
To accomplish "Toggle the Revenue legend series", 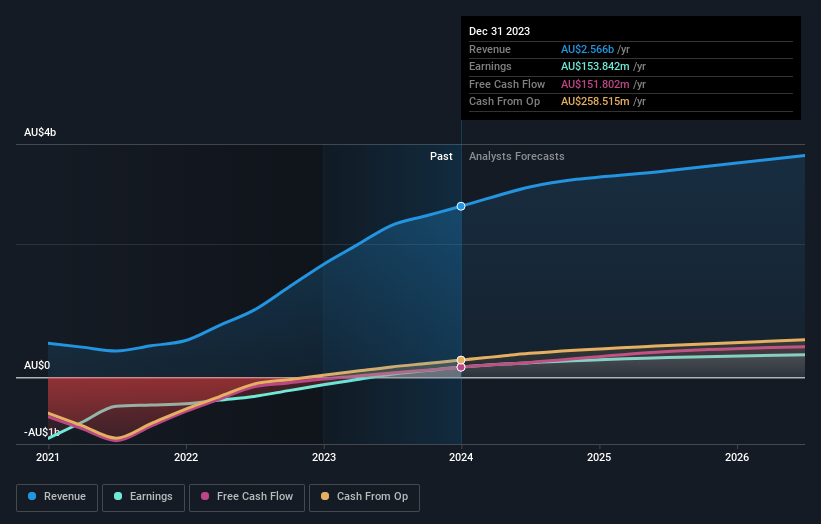I will point(57,497).
